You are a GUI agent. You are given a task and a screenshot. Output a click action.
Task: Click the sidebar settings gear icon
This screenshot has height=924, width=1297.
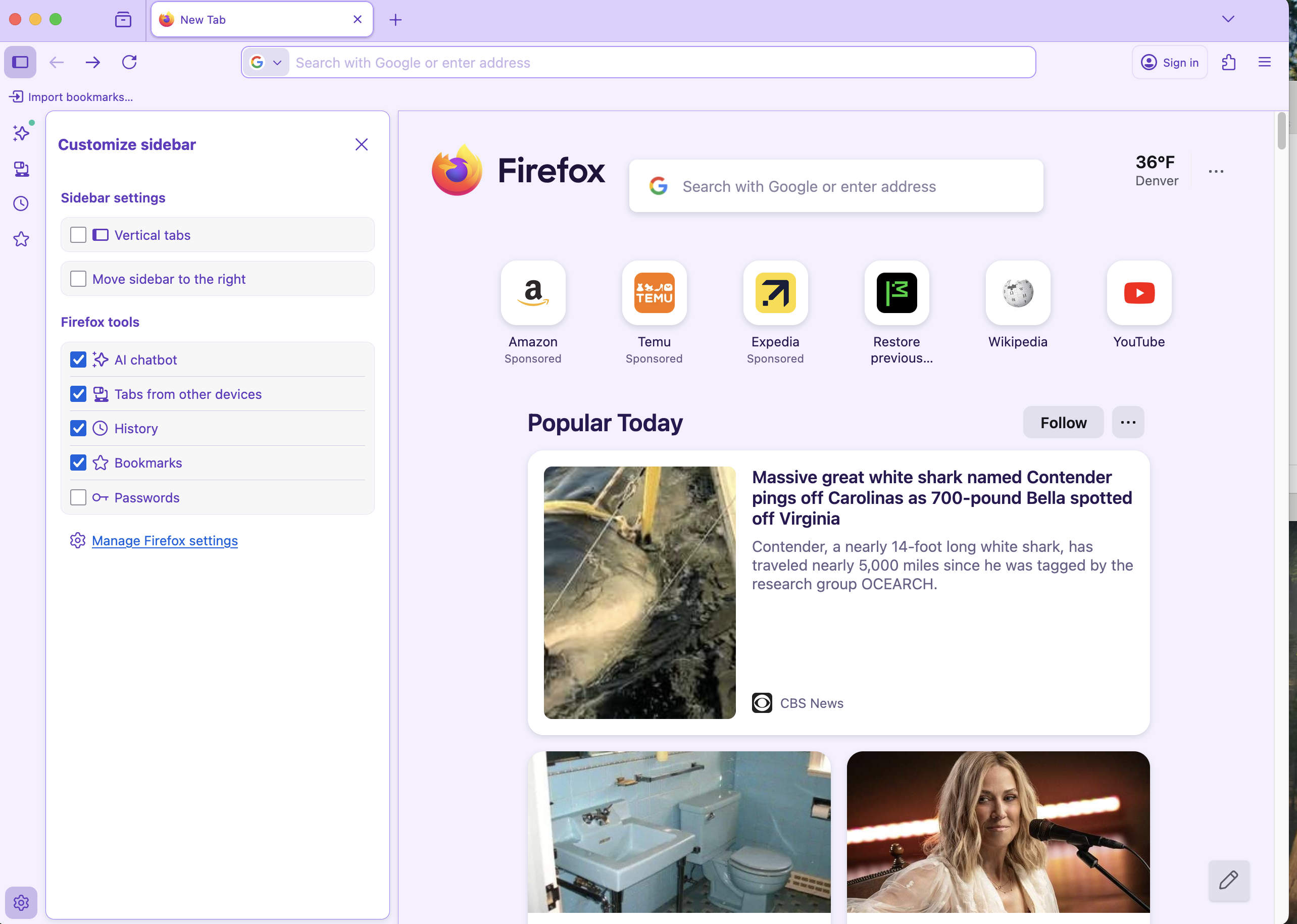pyautogui.click(x=21, y=902)
